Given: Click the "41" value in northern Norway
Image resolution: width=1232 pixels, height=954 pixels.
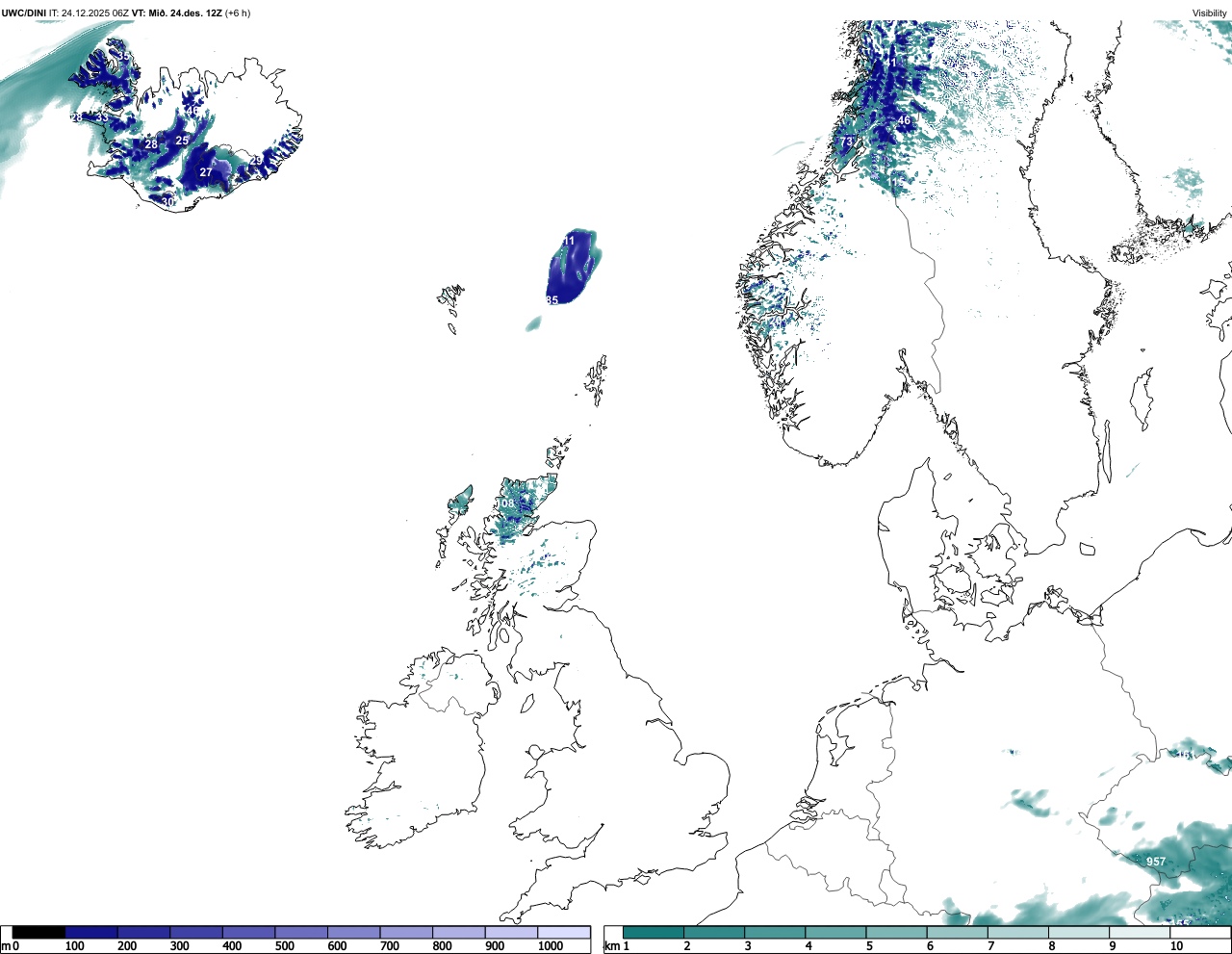Looking at the screenshot, I should (890, 63).
